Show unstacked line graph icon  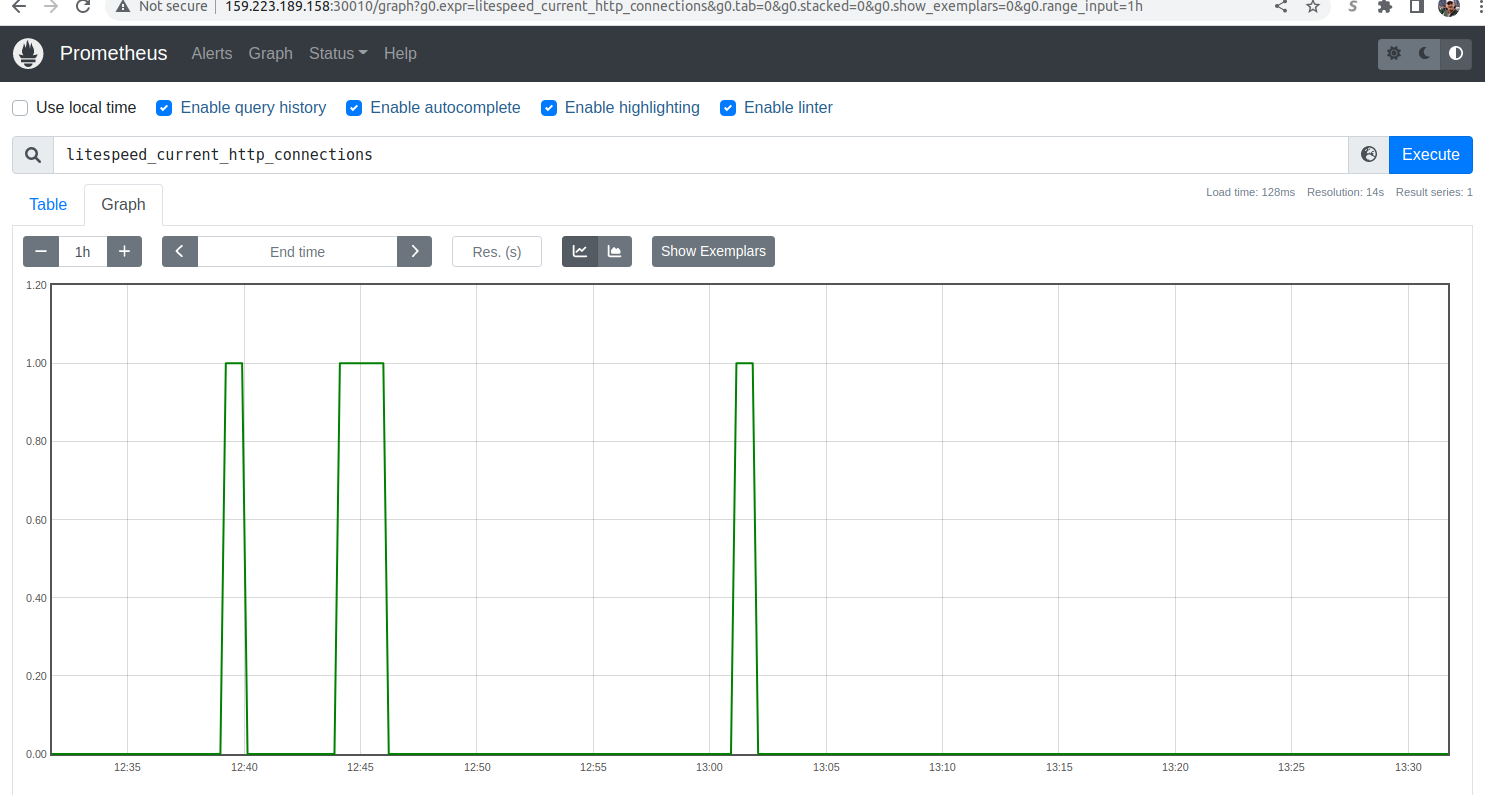tap(579, 251)
